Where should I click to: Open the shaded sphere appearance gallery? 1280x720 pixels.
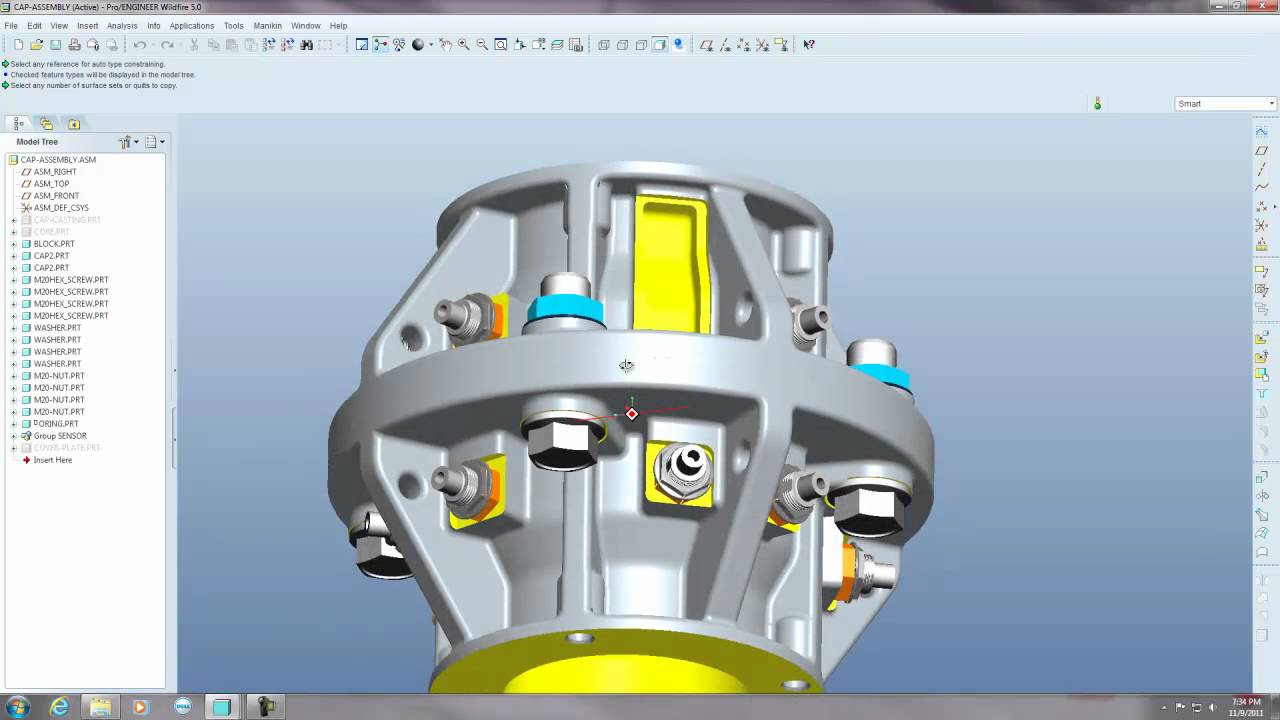(x=418, y=44)
